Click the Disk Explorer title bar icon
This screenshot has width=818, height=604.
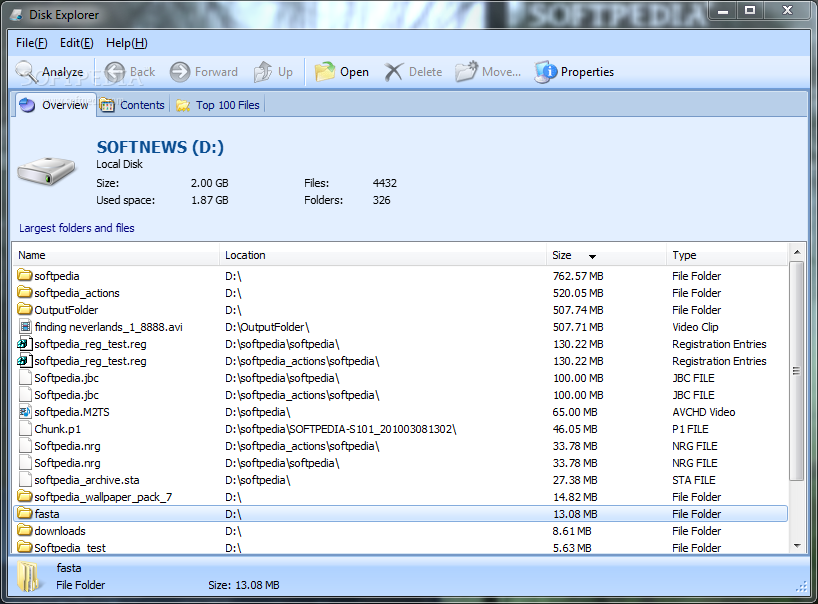[17, 15]
